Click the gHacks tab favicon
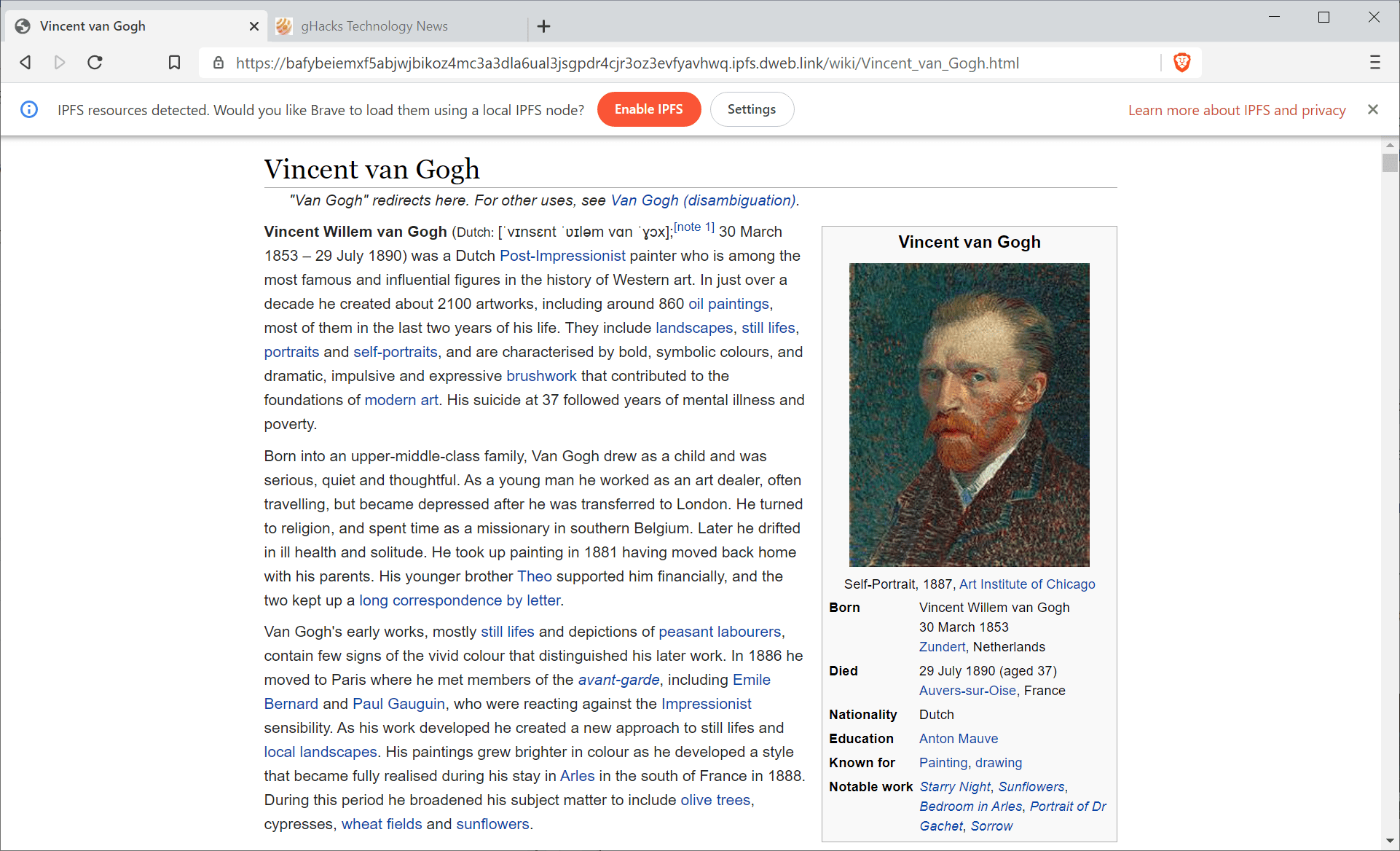 tap(284, 26)
